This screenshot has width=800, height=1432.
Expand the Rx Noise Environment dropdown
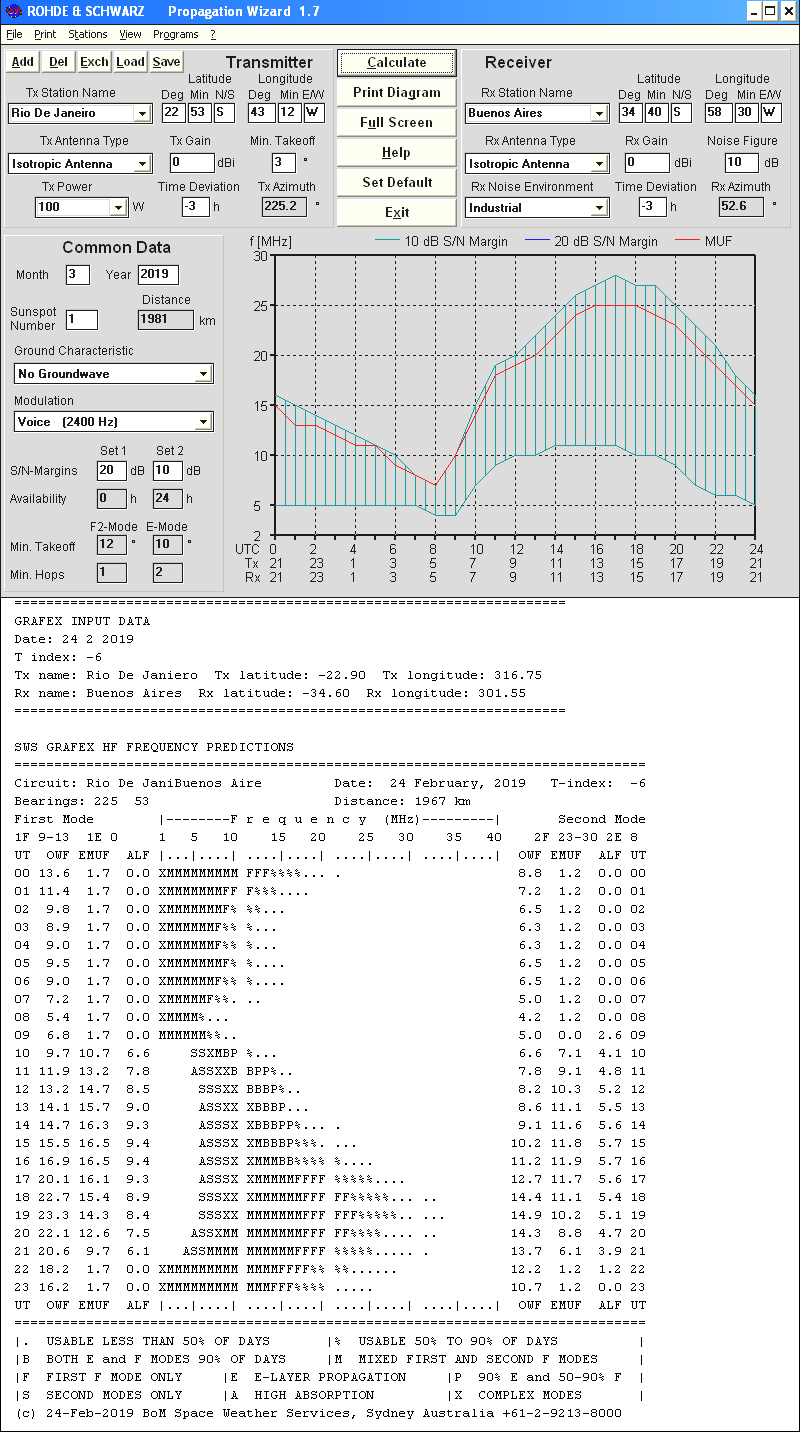(x=599, y=208)
